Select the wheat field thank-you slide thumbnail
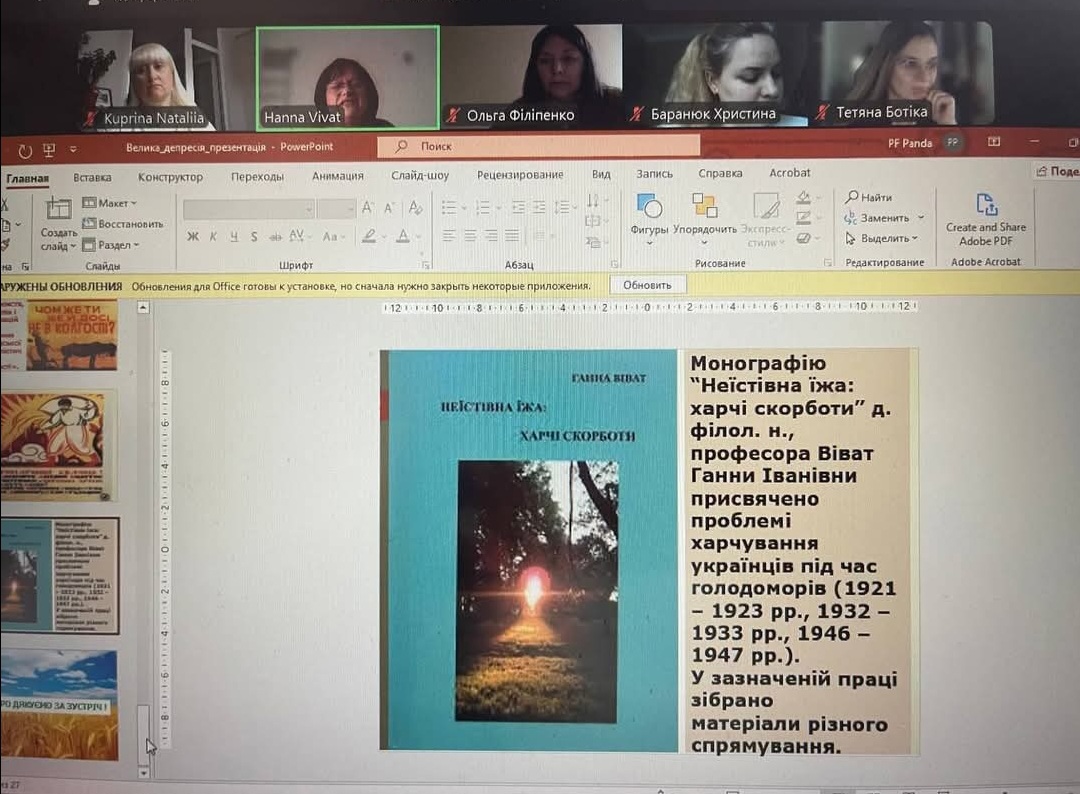This screenshot has width=1080, height=794. (59, 705)
